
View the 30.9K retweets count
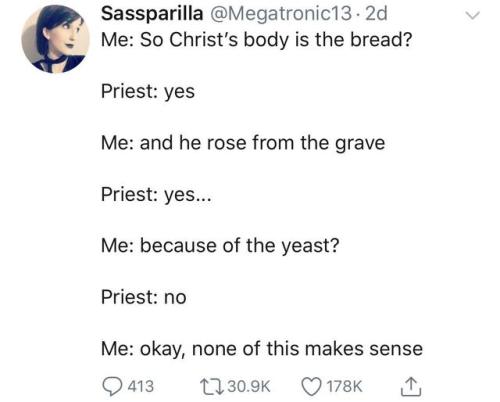coord(249,387)
